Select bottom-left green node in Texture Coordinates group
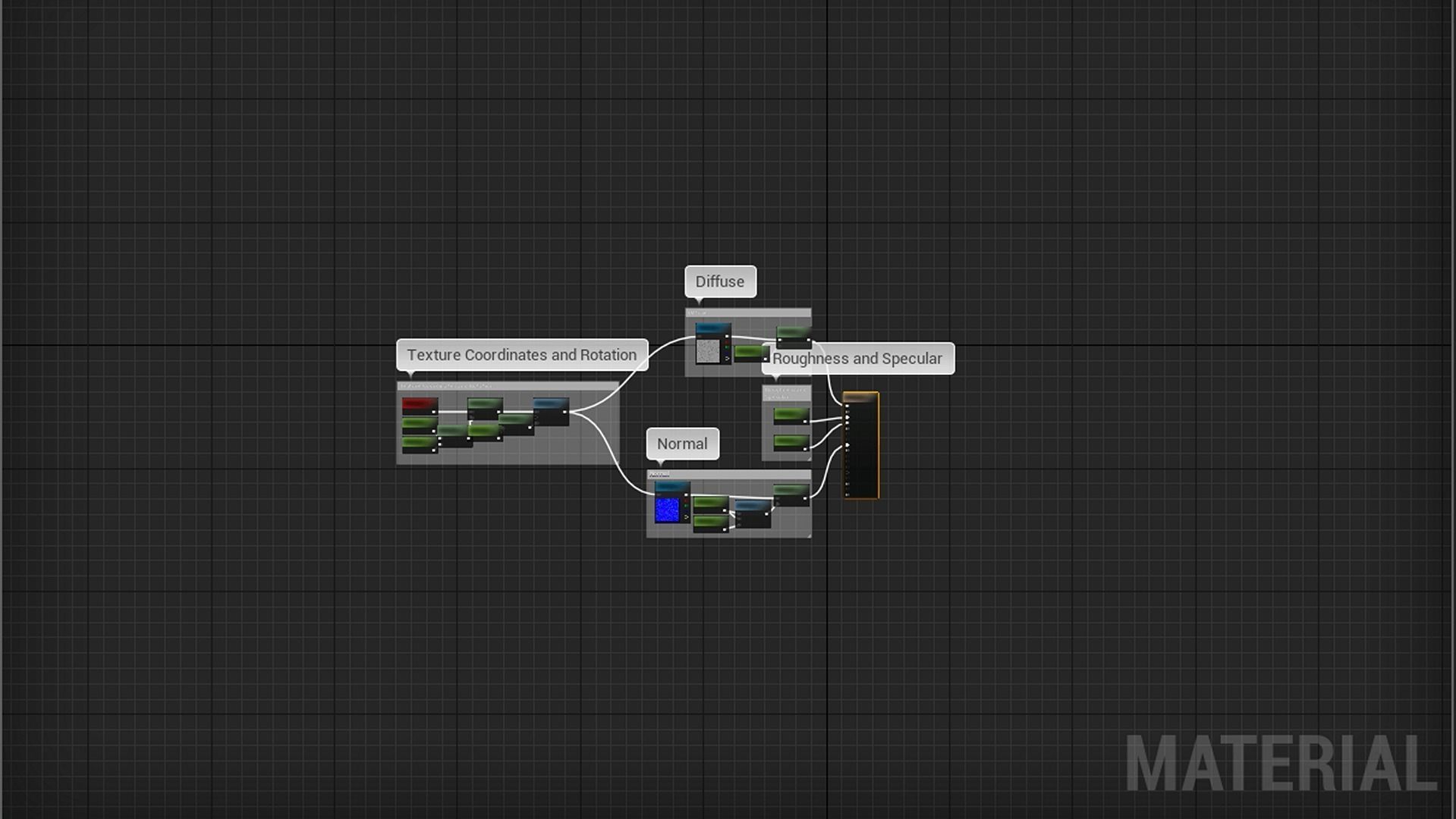 420,444
